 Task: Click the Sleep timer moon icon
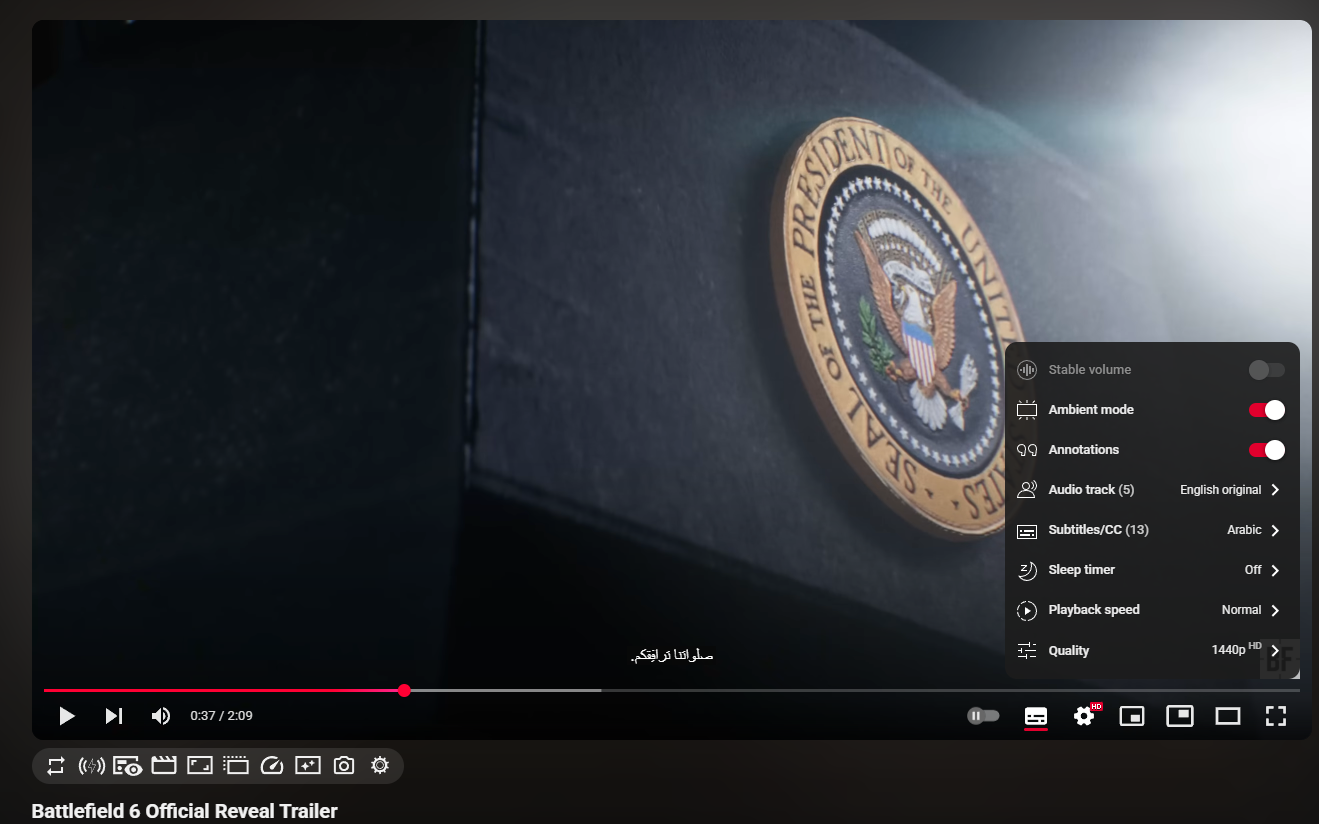(1027, 570)
